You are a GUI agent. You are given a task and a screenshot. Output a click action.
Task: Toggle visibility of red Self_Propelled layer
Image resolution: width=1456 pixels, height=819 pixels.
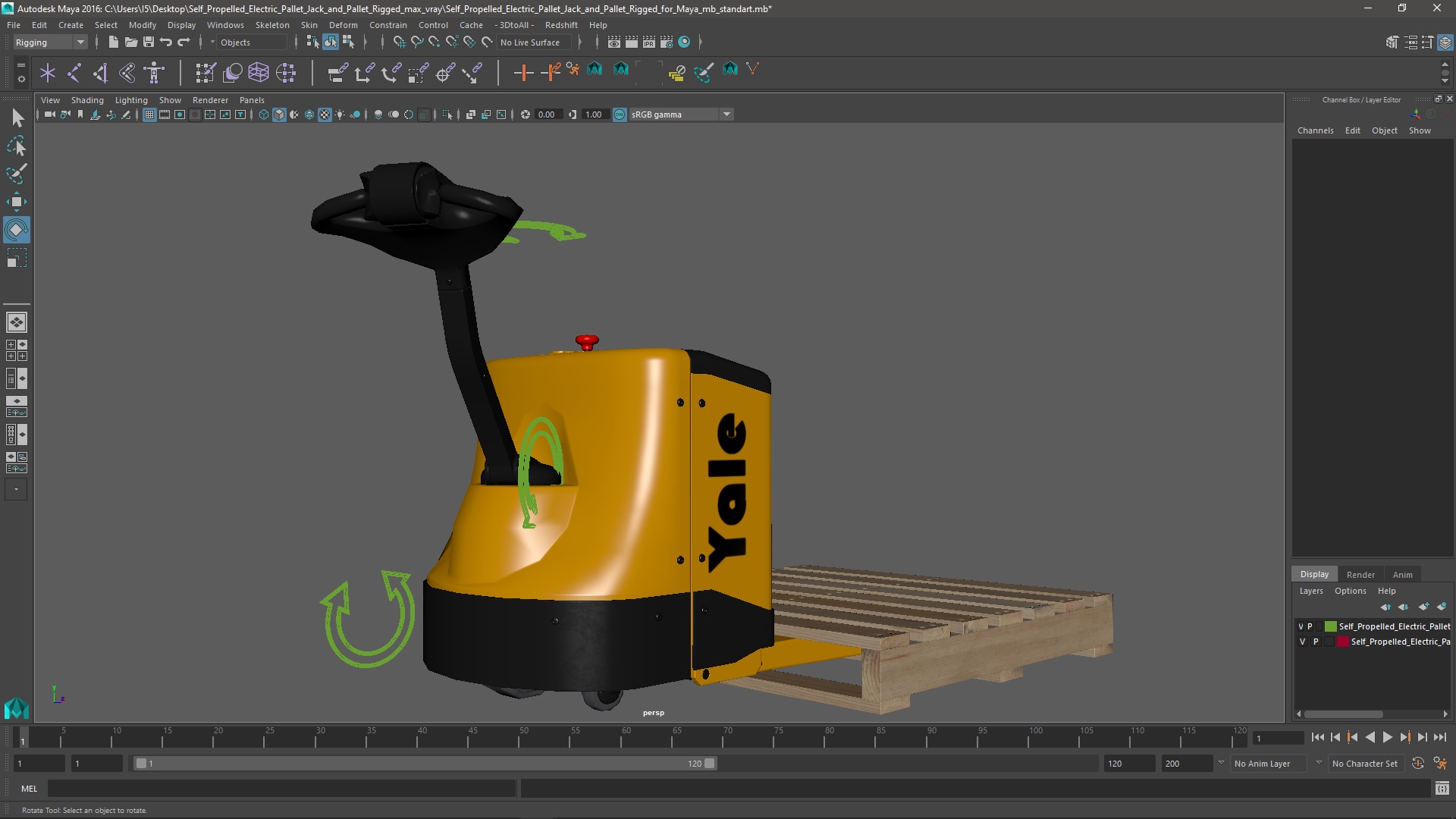pos(1303,642)
